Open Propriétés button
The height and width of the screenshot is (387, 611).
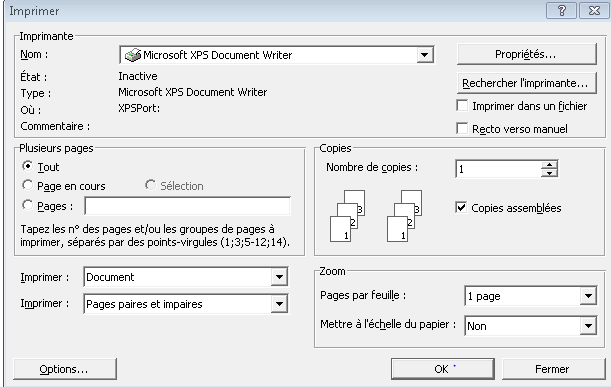(526, 54)
